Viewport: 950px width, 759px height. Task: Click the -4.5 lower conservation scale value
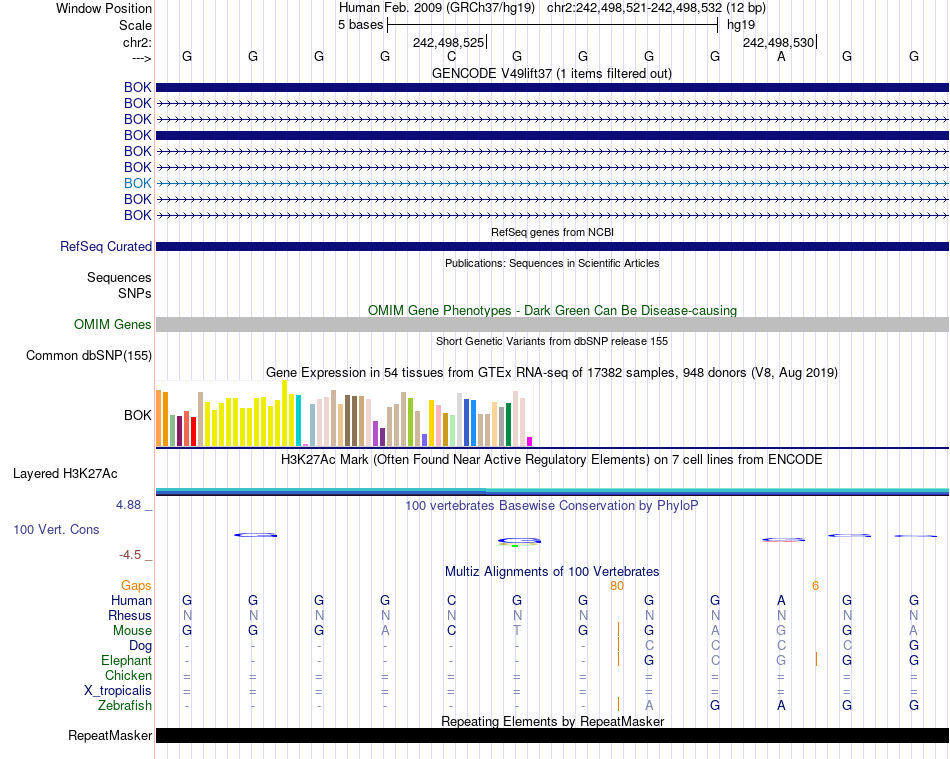(130, 555)
